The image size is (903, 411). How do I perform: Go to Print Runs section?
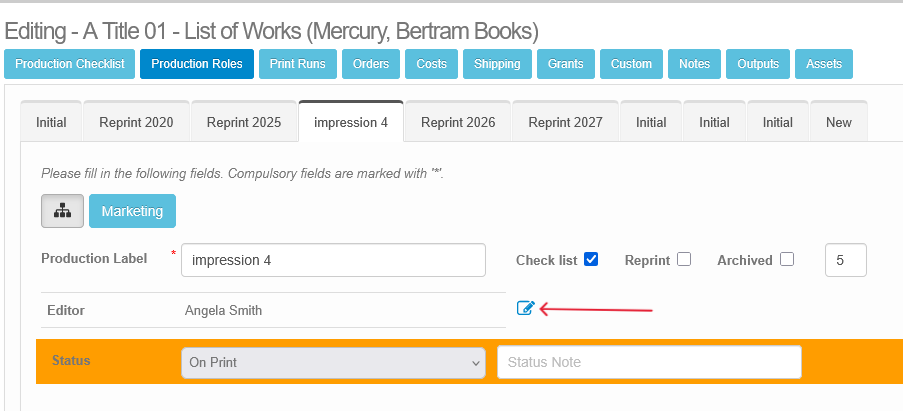[x=297, y=64]
